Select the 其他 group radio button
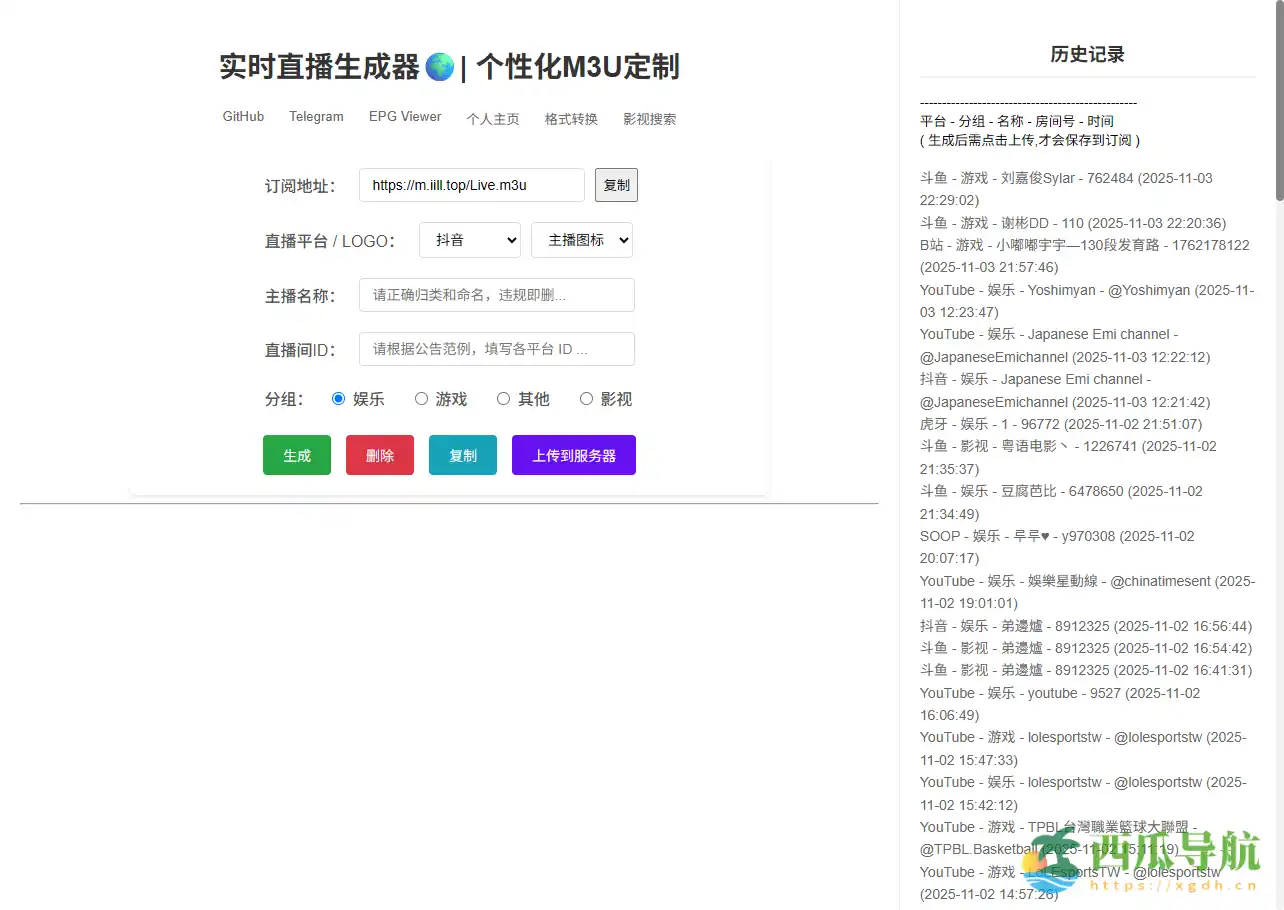 (503, 398)
